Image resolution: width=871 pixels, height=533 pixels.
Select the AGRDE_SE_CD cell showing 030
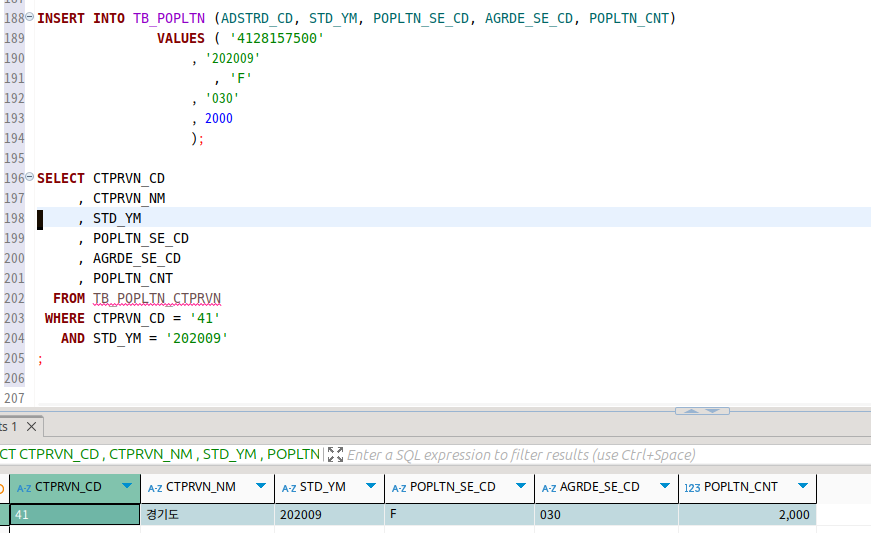click(605, 514)
